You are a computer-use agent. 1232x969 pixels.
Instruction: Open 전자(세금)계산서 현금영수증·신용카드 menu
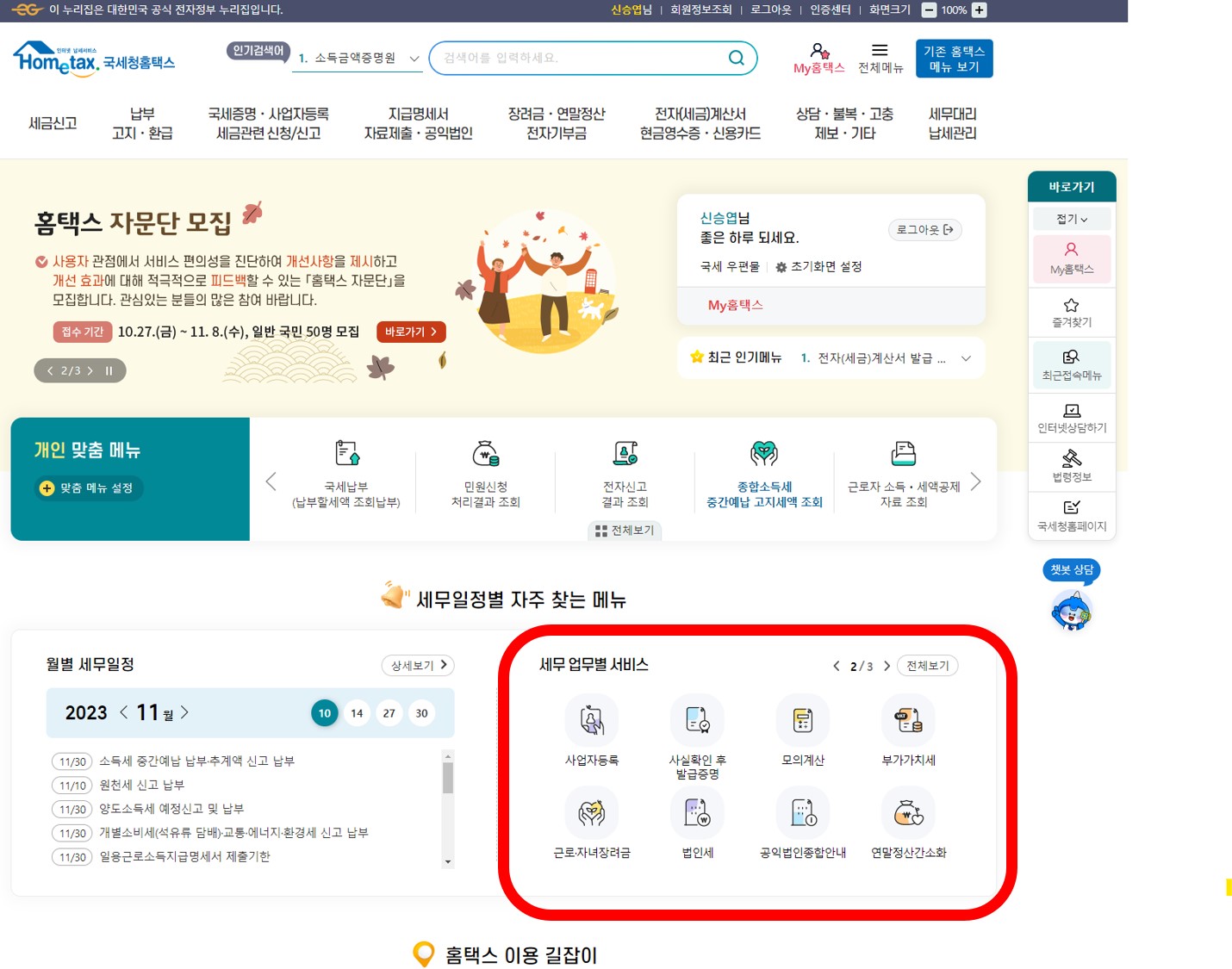(x=700, y=123)
